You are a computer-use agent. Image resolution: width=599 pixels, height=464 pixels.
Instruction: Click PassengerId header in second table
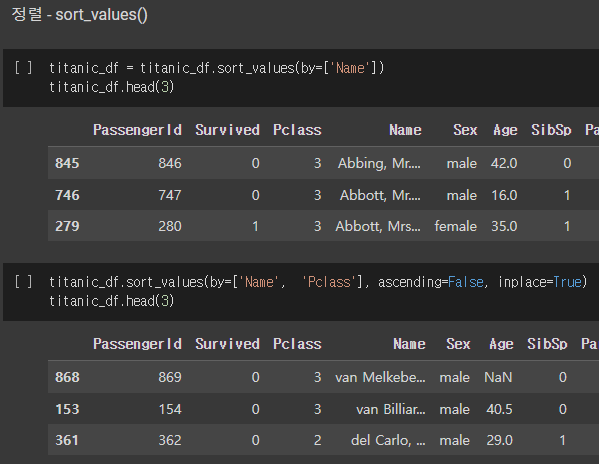click(x=138, y=344)
